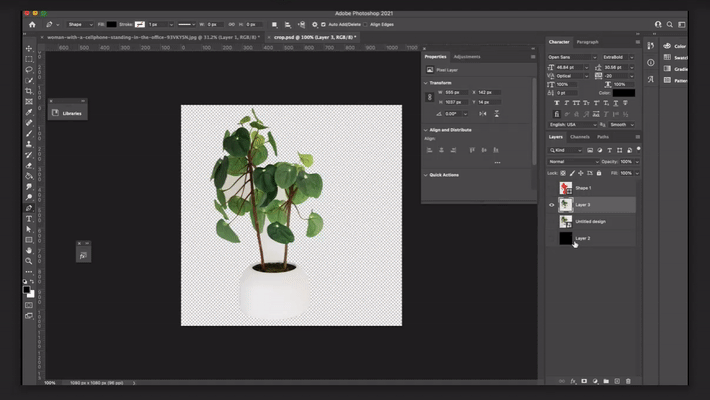Click the search icon at top right

[670, 24]
